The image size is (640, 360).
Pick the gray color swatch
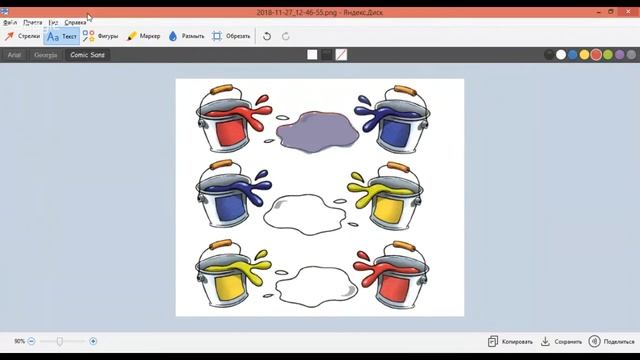click(x=631, y=55)
